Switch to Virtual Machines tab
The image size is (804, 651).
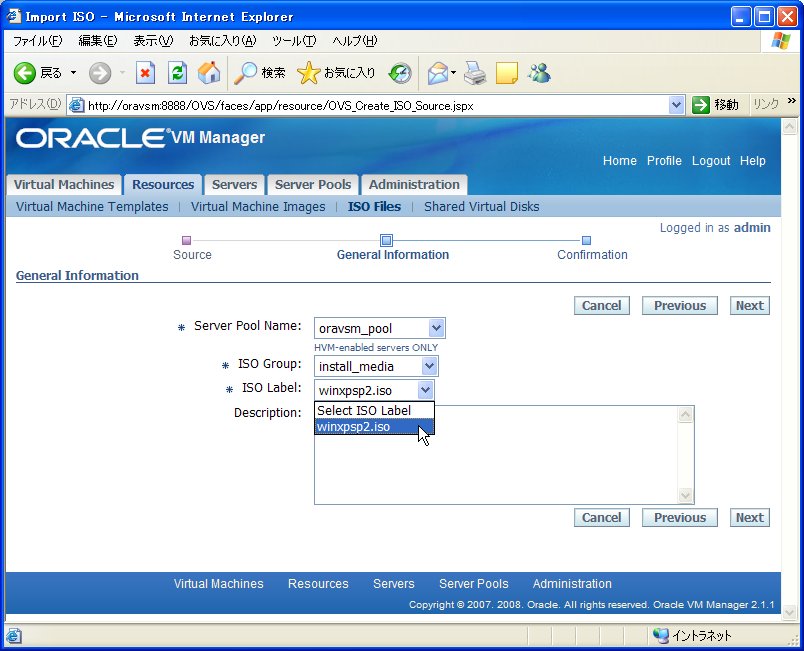(x=64, y=185)
